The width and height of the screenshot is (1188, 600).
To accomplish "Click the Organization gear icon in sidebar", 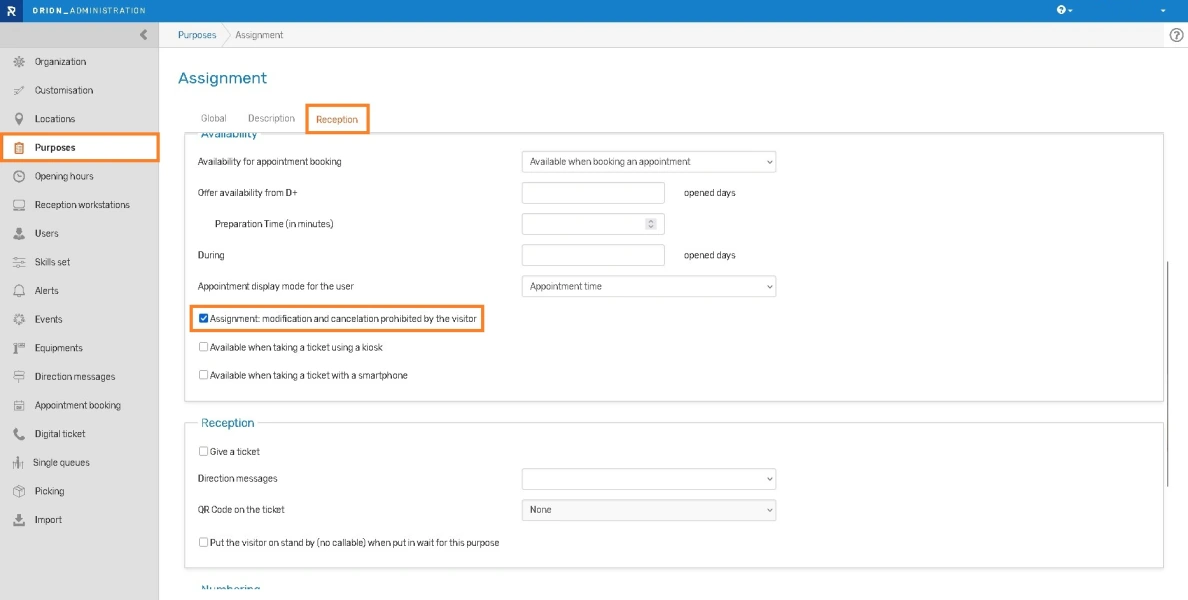I will point(18,62).
